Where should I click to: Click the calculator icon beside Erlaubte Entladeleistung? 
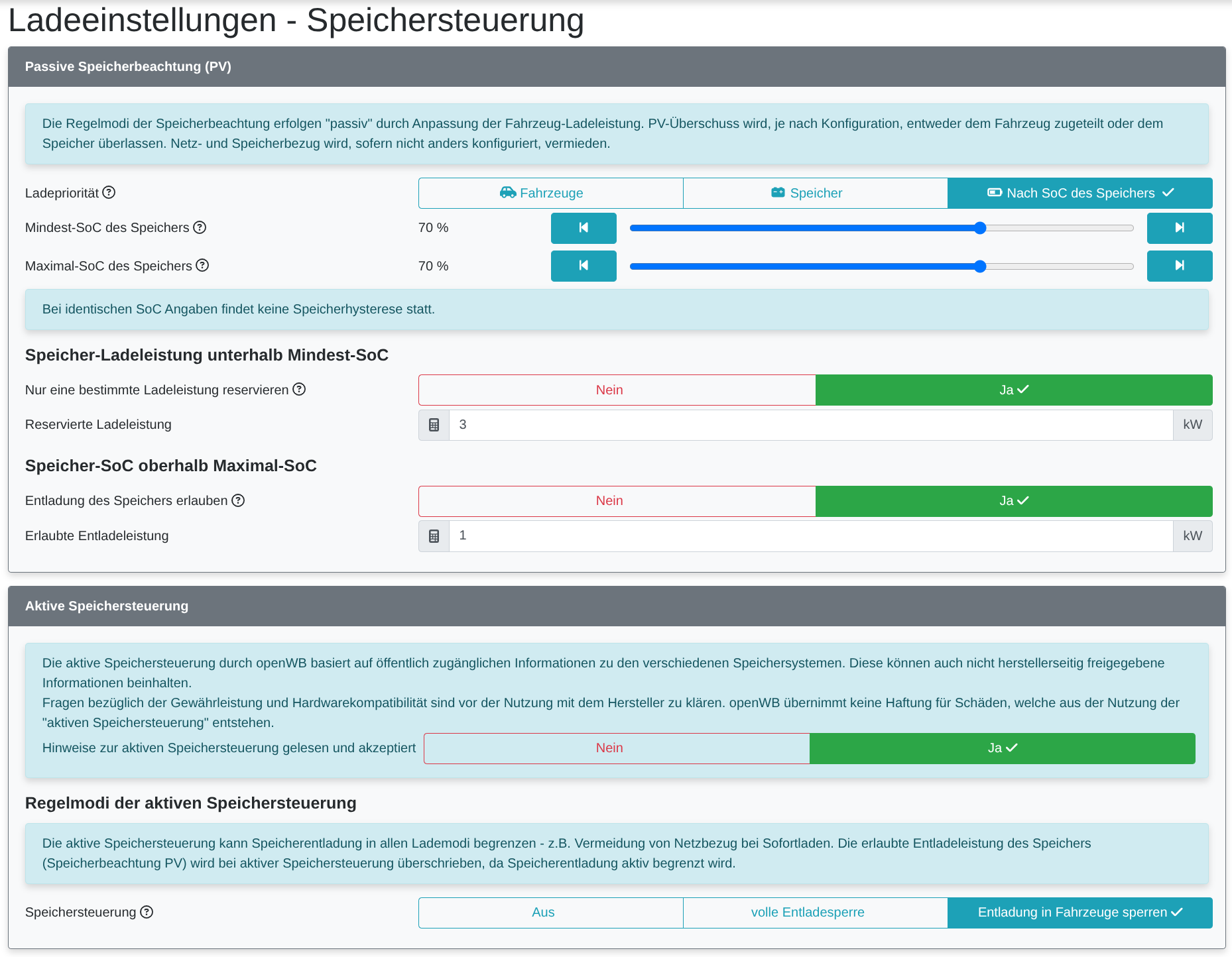(434, 535)
